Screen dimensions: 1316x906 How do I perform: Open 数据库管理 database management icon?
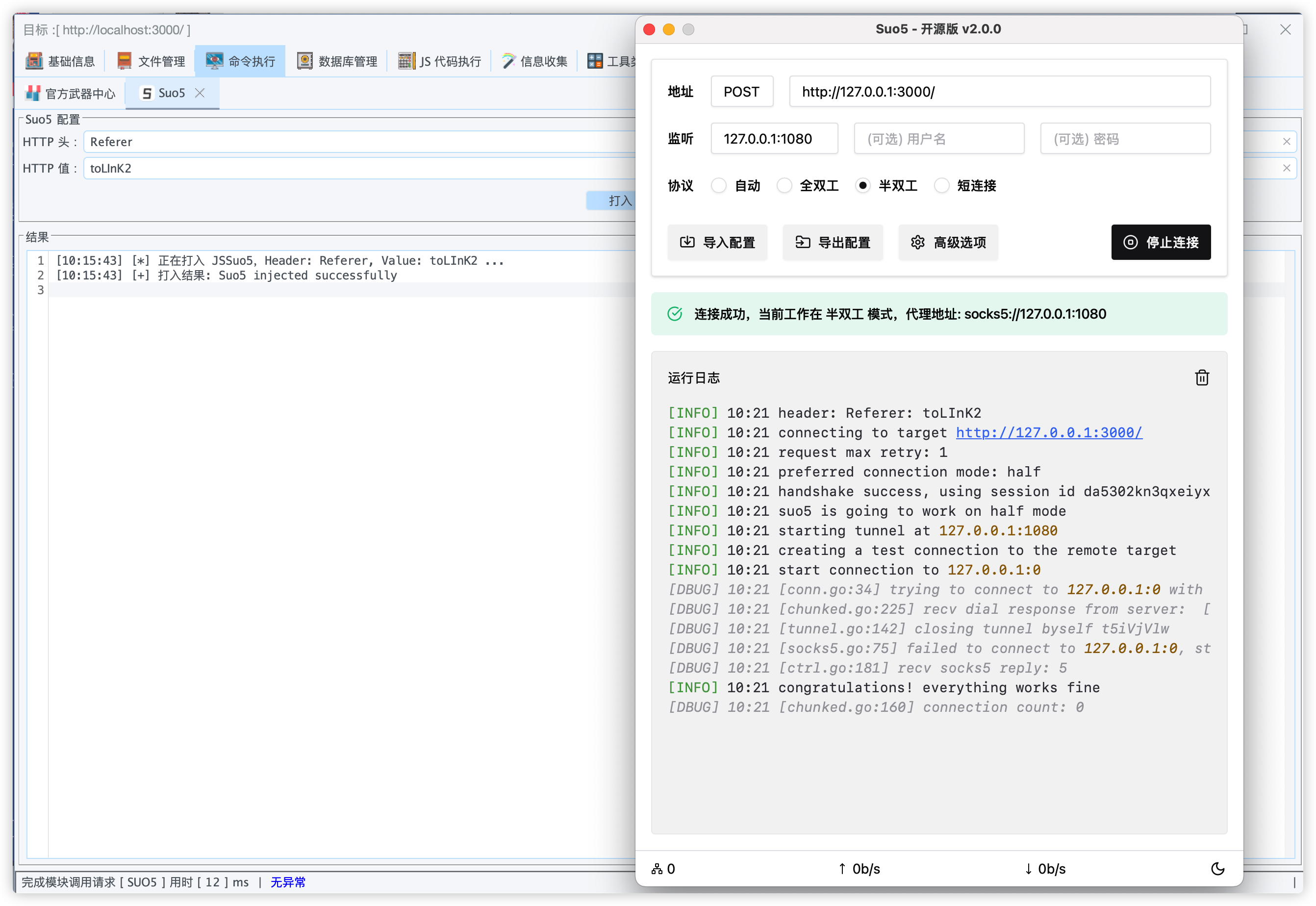(305, 61)
